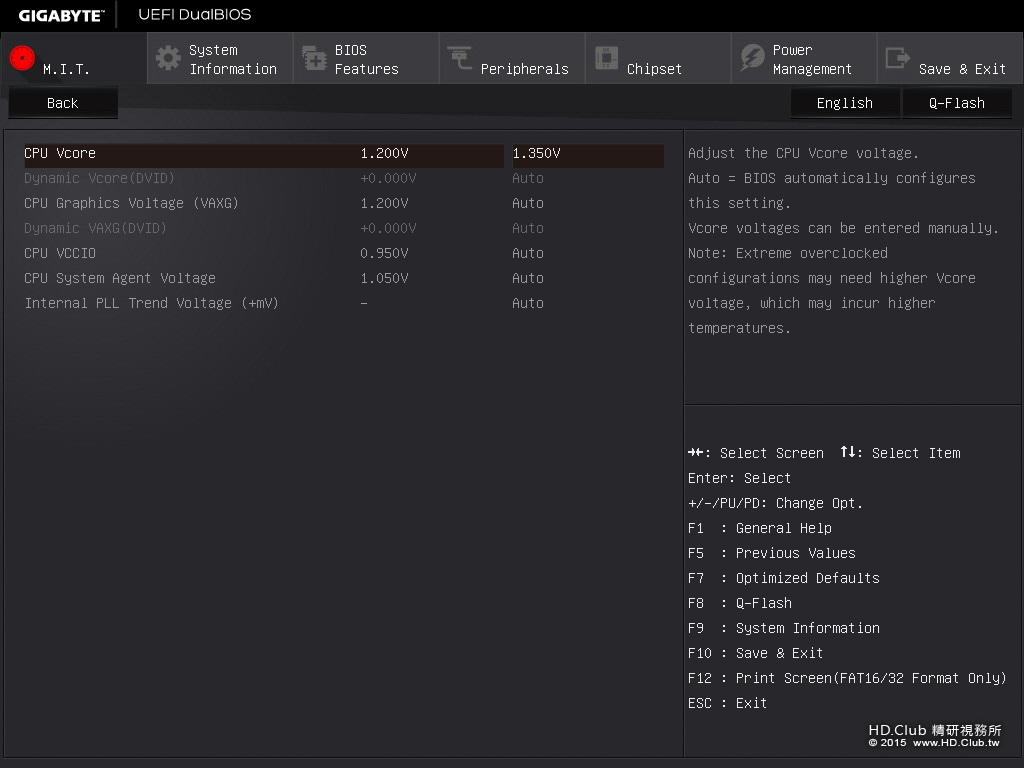The width and height of the screenshot is (1024, 768).
Task: Click the ESC Exit help line
Action: pos(728,703)
